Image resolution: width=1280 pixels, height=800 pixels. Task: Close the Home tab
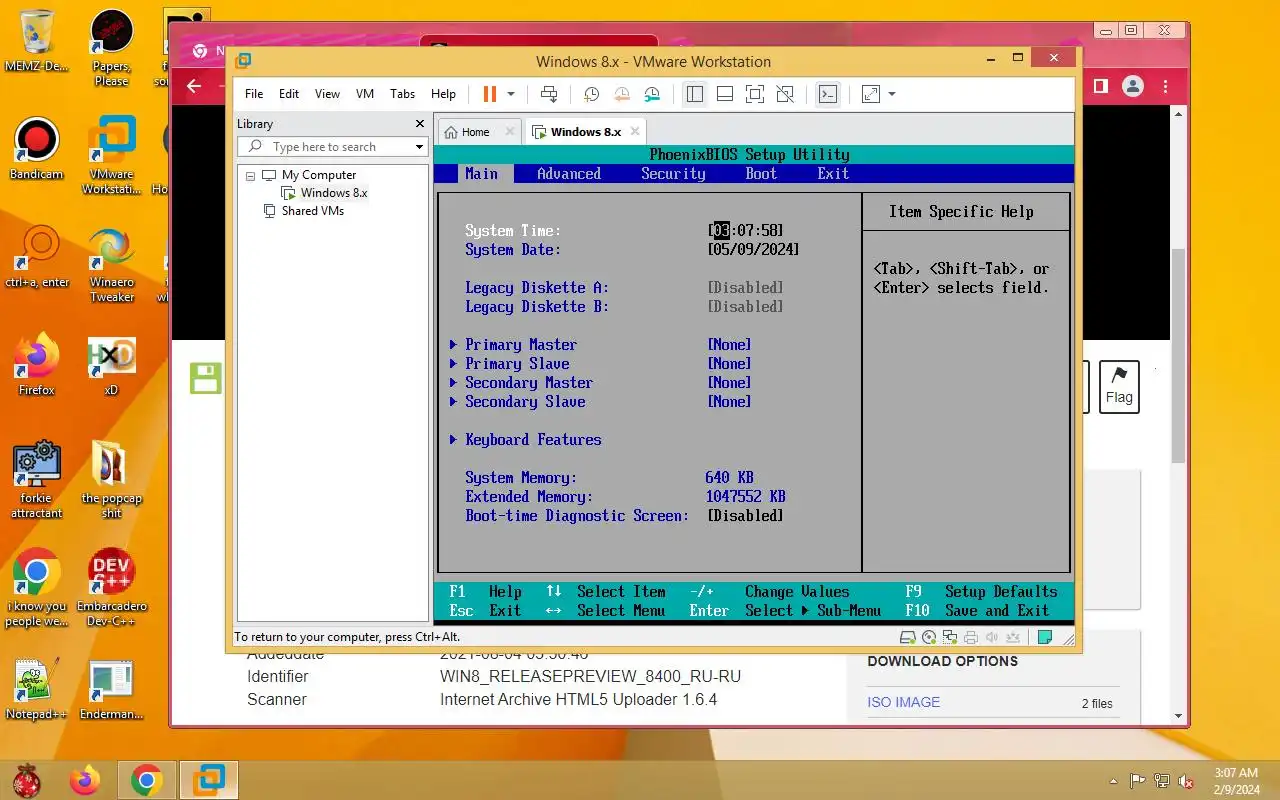point(509,131)
